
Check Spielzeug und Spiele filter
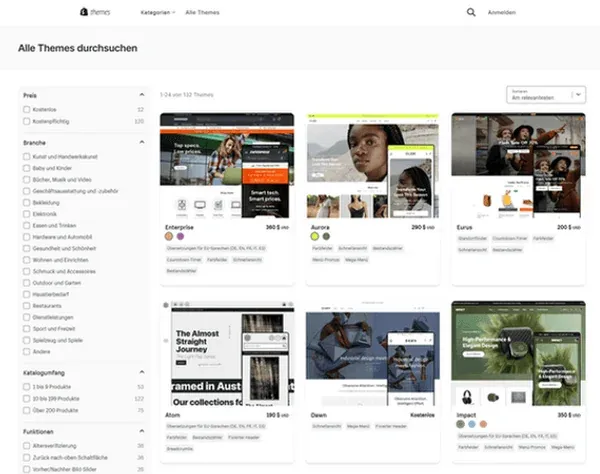tap(26, 340)
